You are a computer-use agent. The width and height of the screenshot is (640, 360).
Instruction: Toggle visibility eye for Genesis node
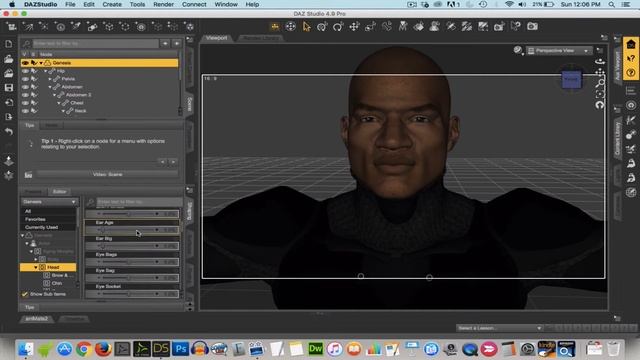coord(25,63)
